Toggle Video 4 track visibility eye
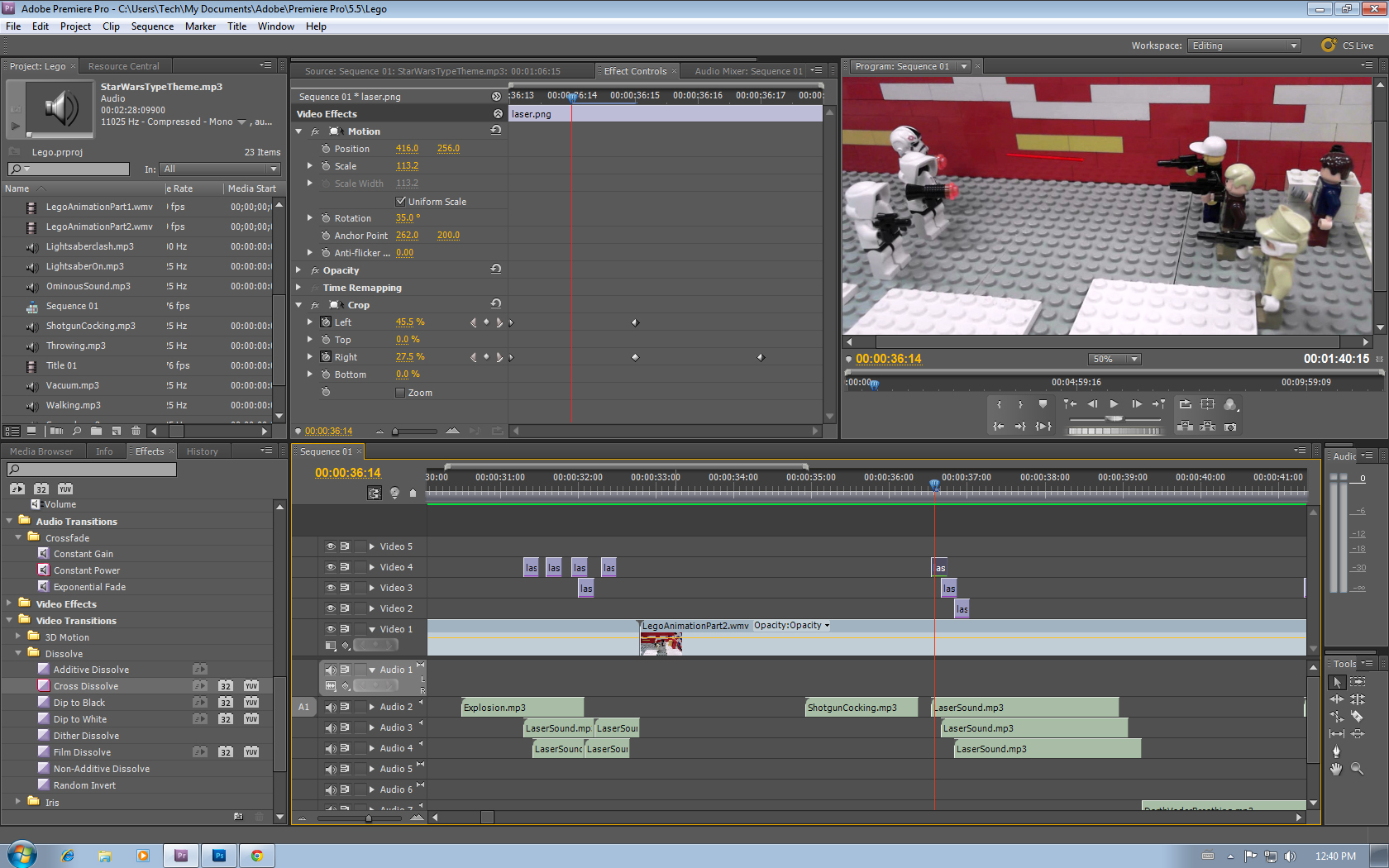 [x=331, y=567]
